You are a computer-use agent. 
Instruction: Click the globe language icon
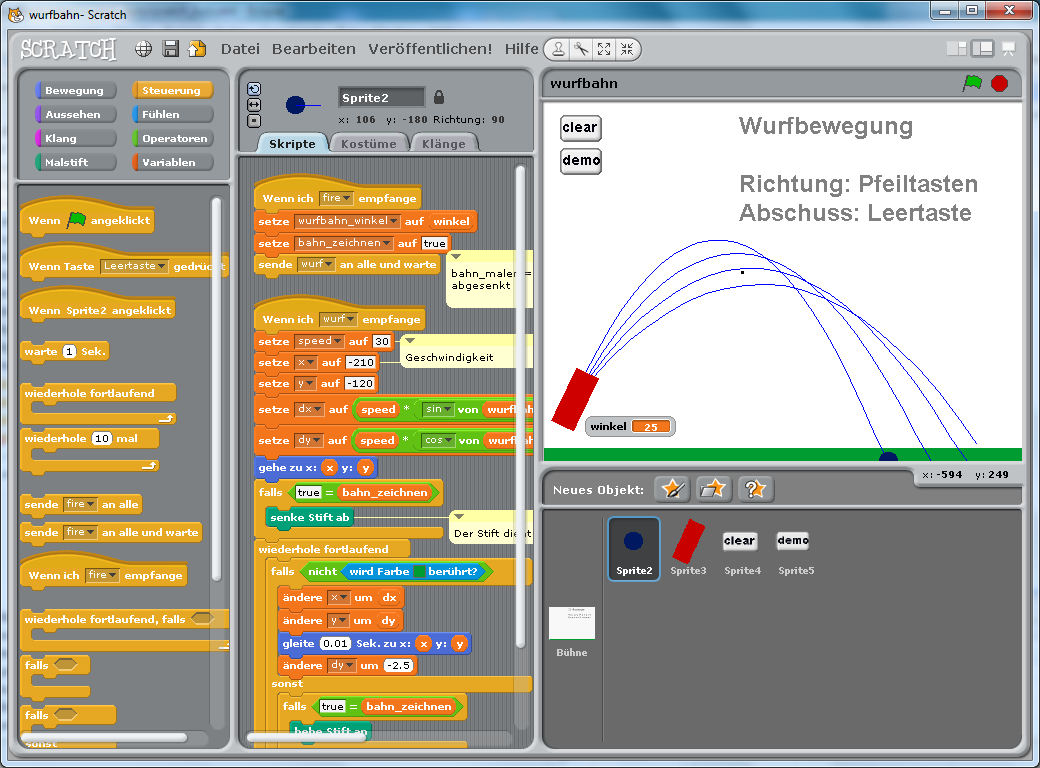coord(143,48)
